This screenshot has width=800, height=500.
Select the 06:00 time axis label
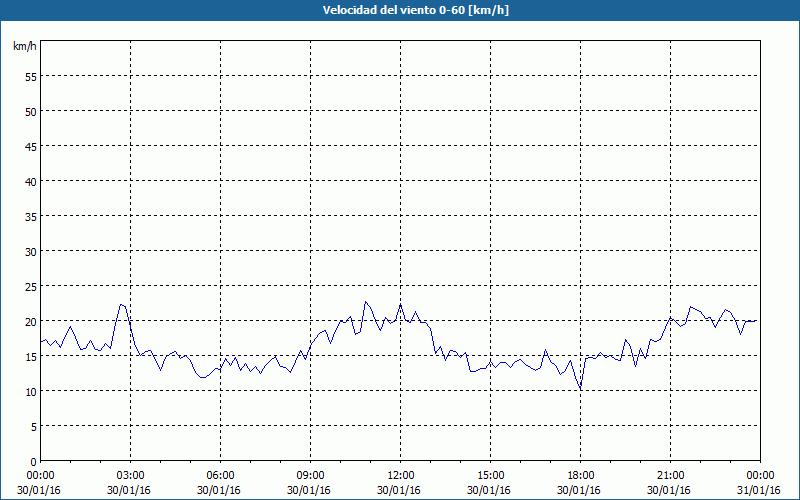click(220, 476)
